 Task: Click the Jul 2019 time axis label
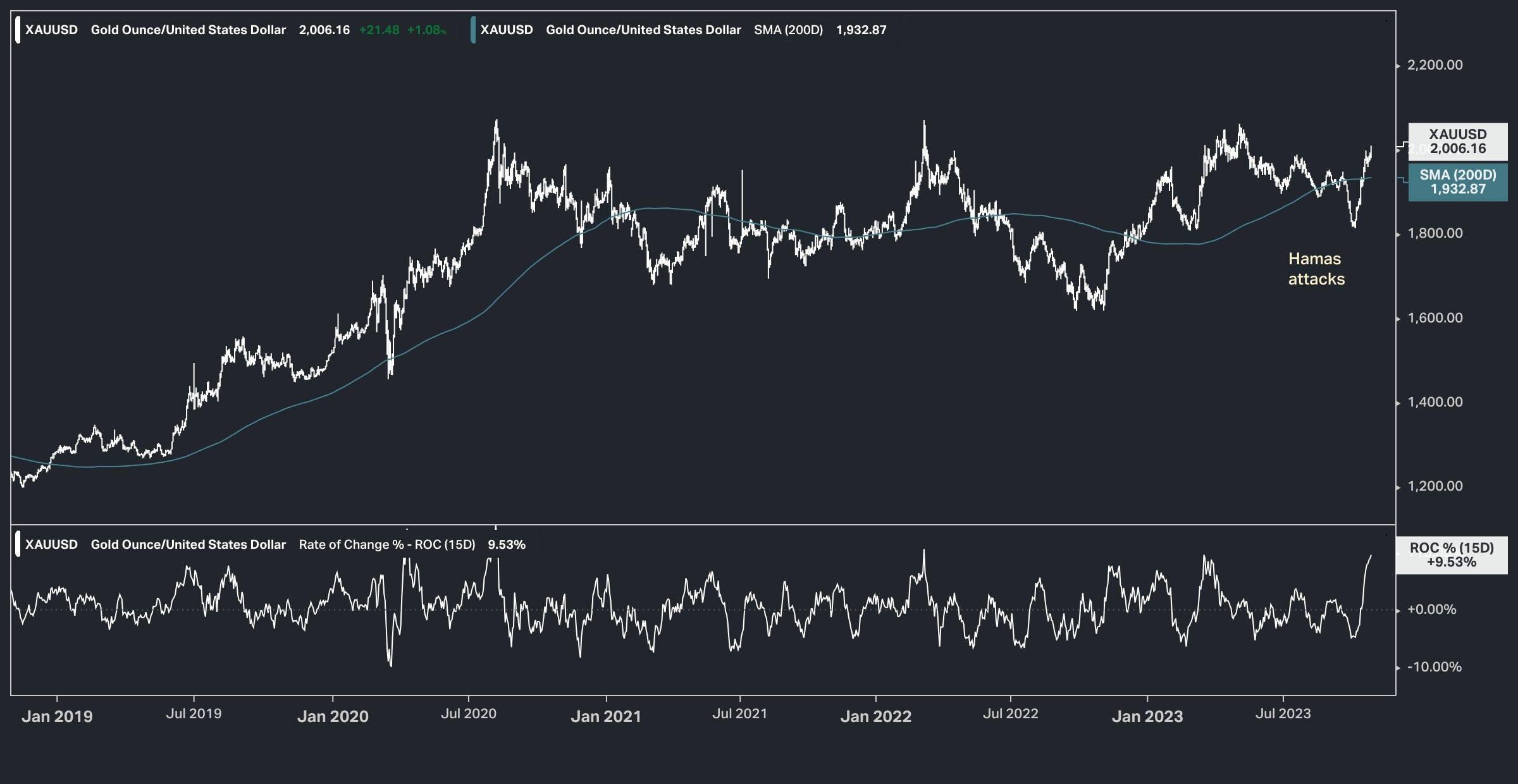tap(194, 714)
